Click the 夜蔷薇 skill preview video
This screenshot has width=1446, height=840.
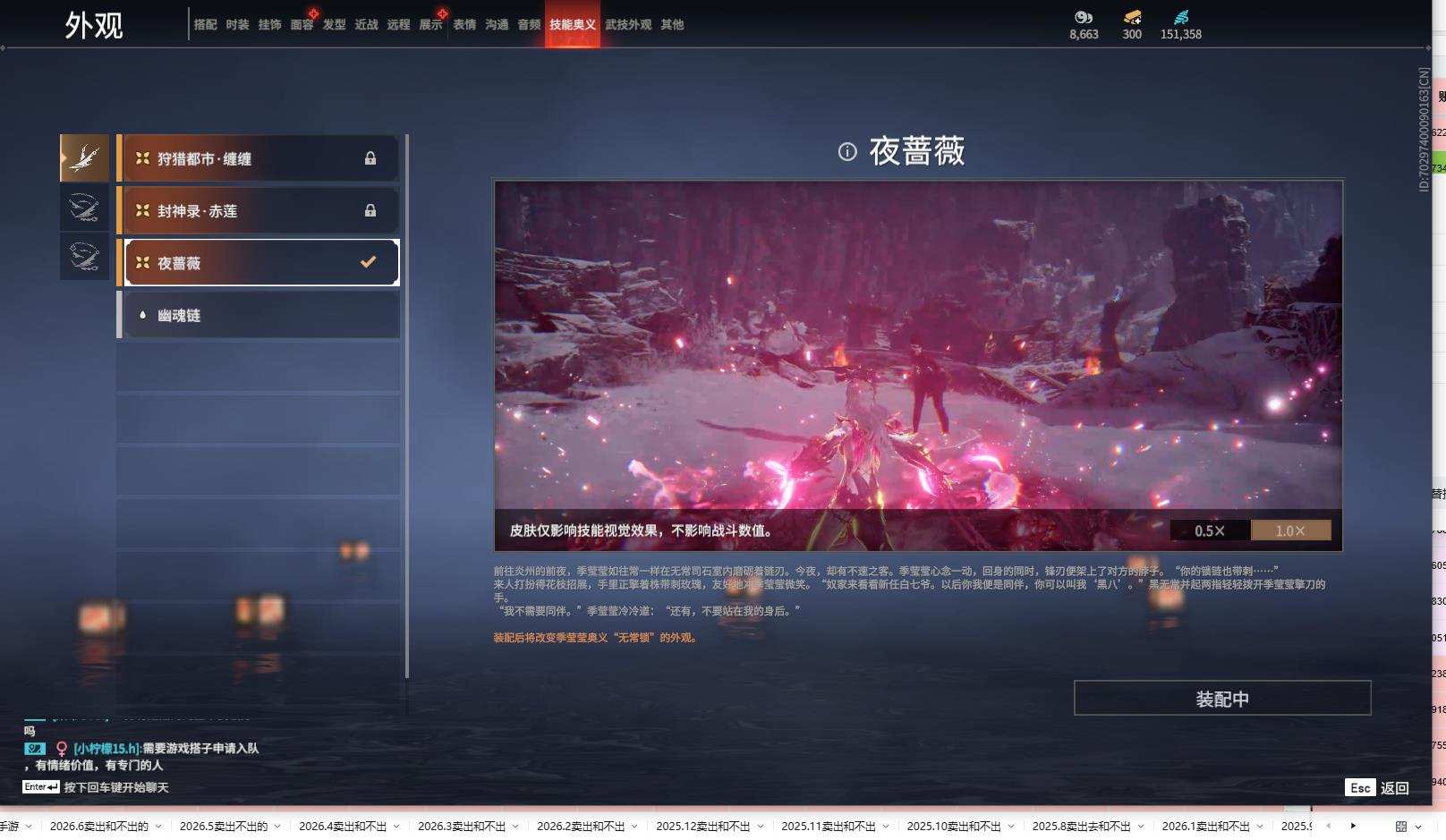pyautogui.click(x=918, y=366)
